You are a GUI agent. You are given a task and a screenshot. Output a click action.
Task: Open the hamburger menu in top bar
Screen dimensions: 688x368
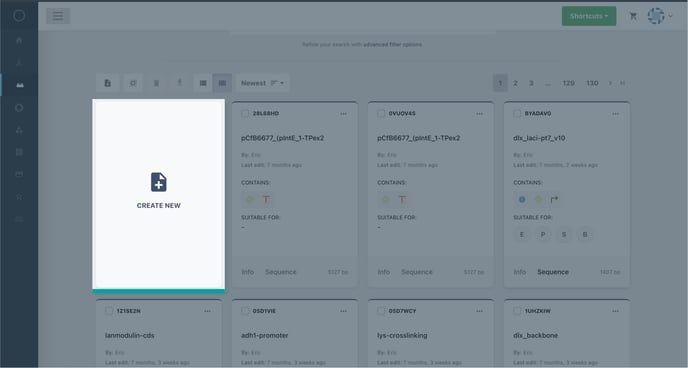(x=58, y=16)
